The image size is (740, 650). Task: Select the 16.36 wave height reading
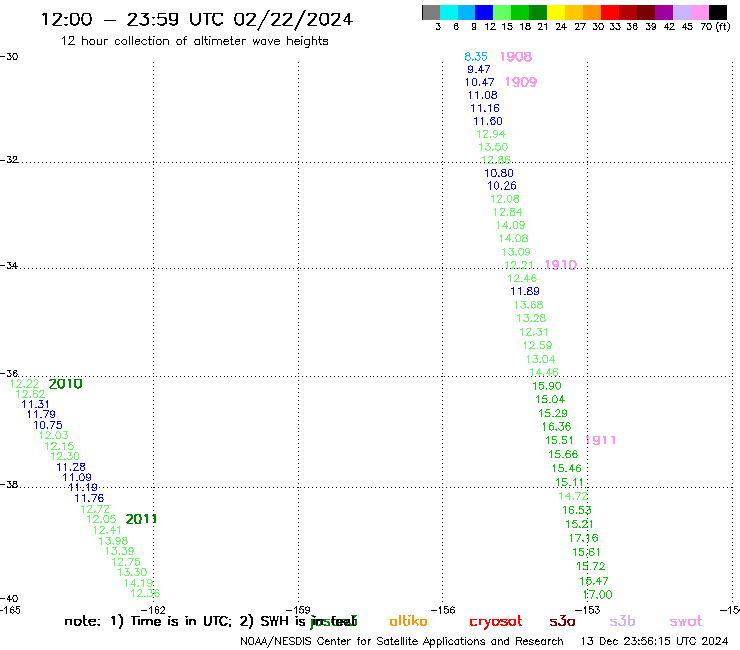click(556, 427)
